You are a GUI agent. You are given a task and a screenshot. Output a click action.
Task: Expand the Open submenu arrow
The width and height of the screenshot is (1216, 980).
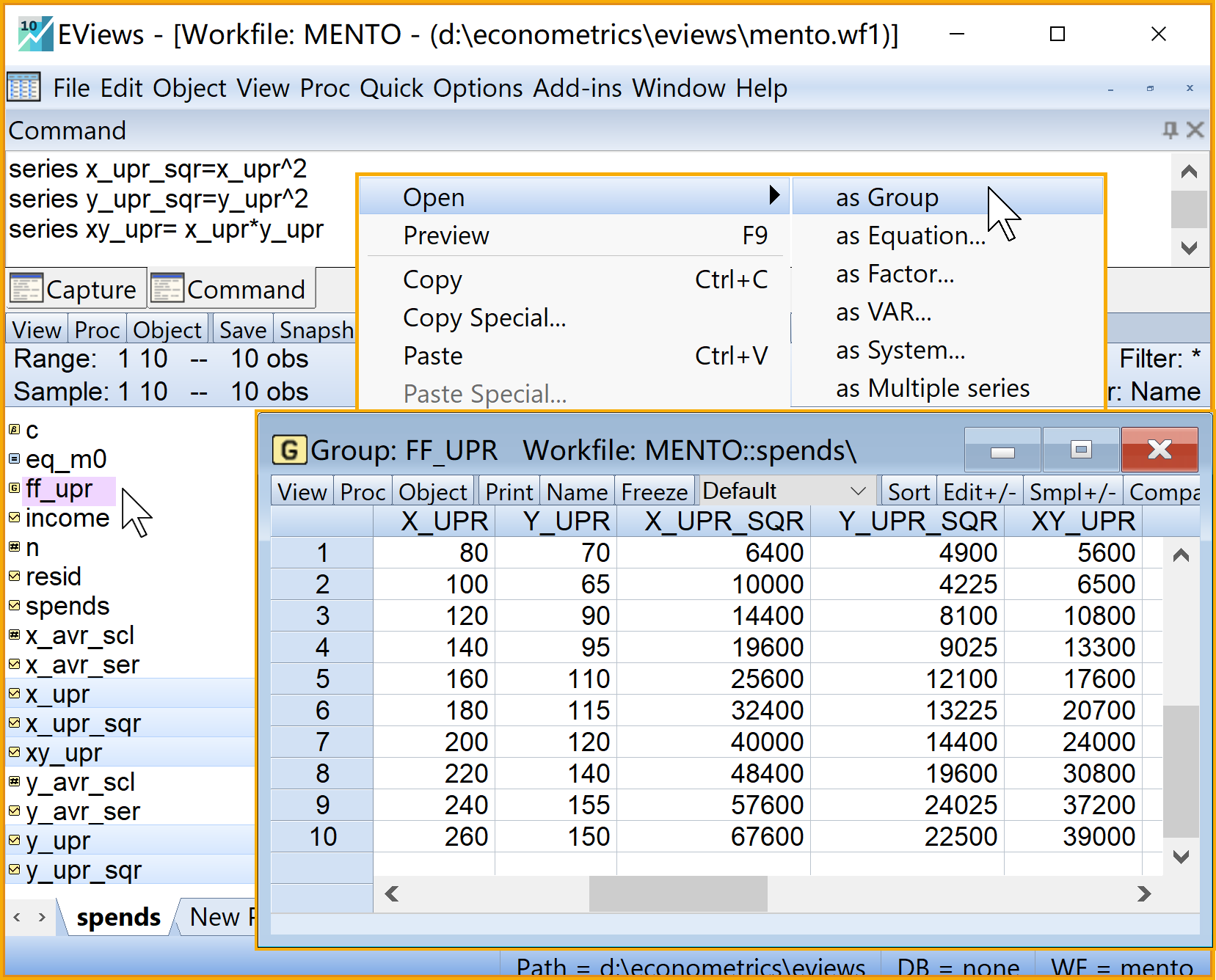pyautogui.click(x=773, y=196)
